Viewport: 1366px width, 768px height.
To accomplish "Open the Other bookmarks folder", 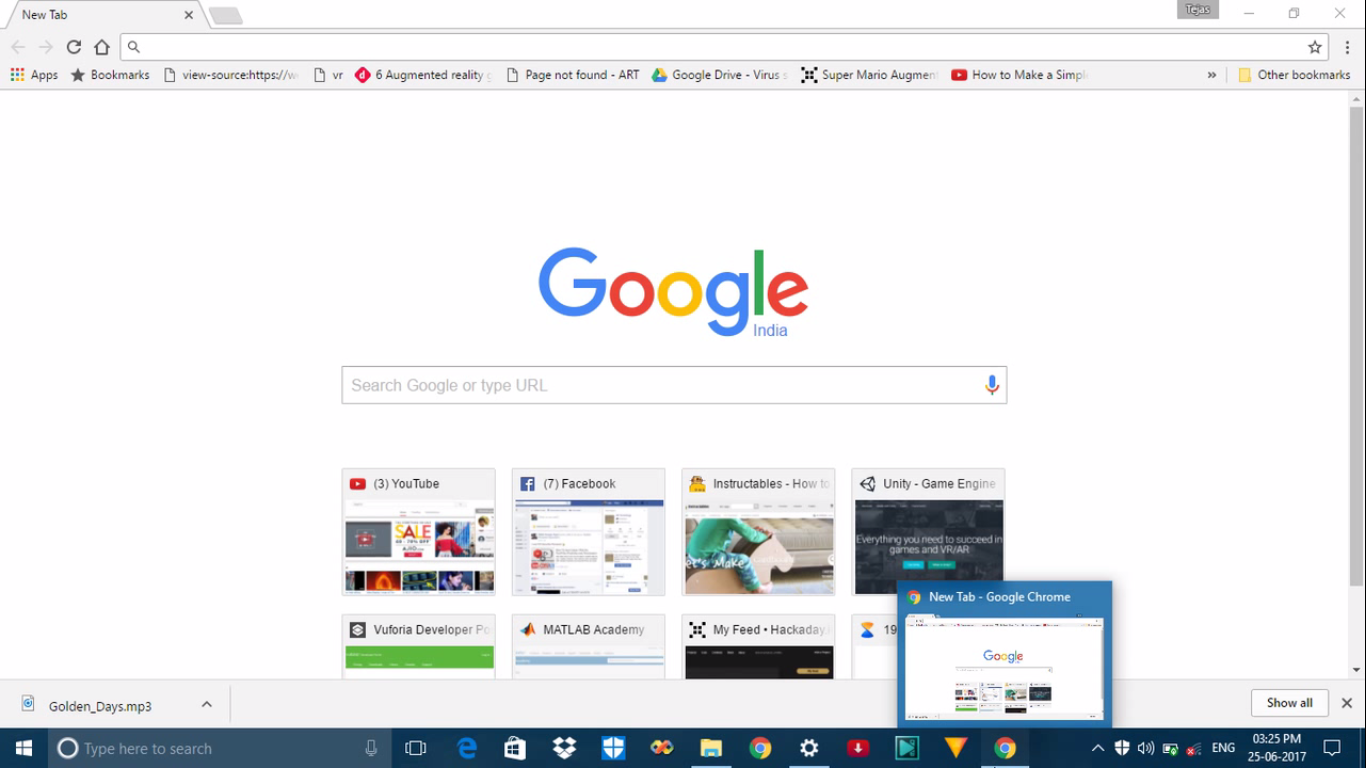I will pos(1294,75).
